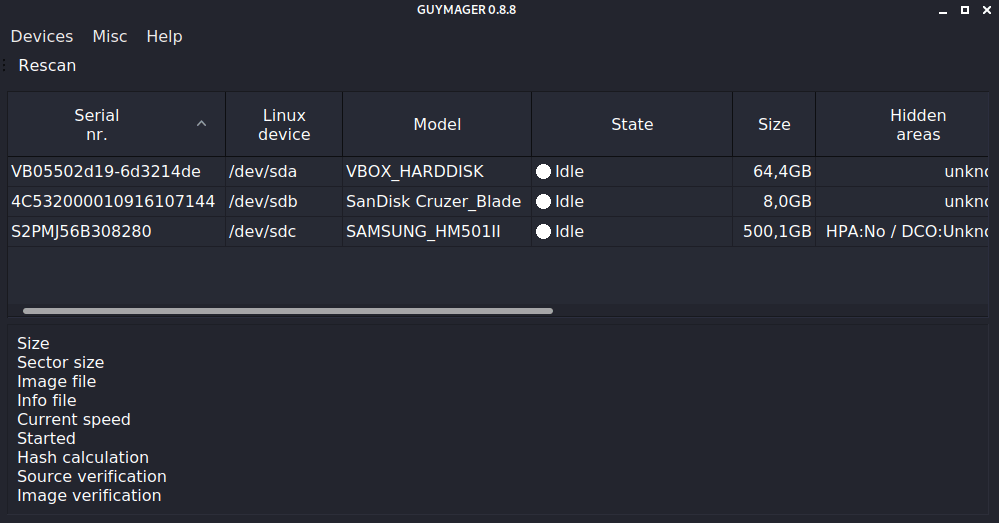Screen dimensions: 999x523
Task: Select the S2PMJ56B308280 Samsung drive row
Action: tap(82, 232)
